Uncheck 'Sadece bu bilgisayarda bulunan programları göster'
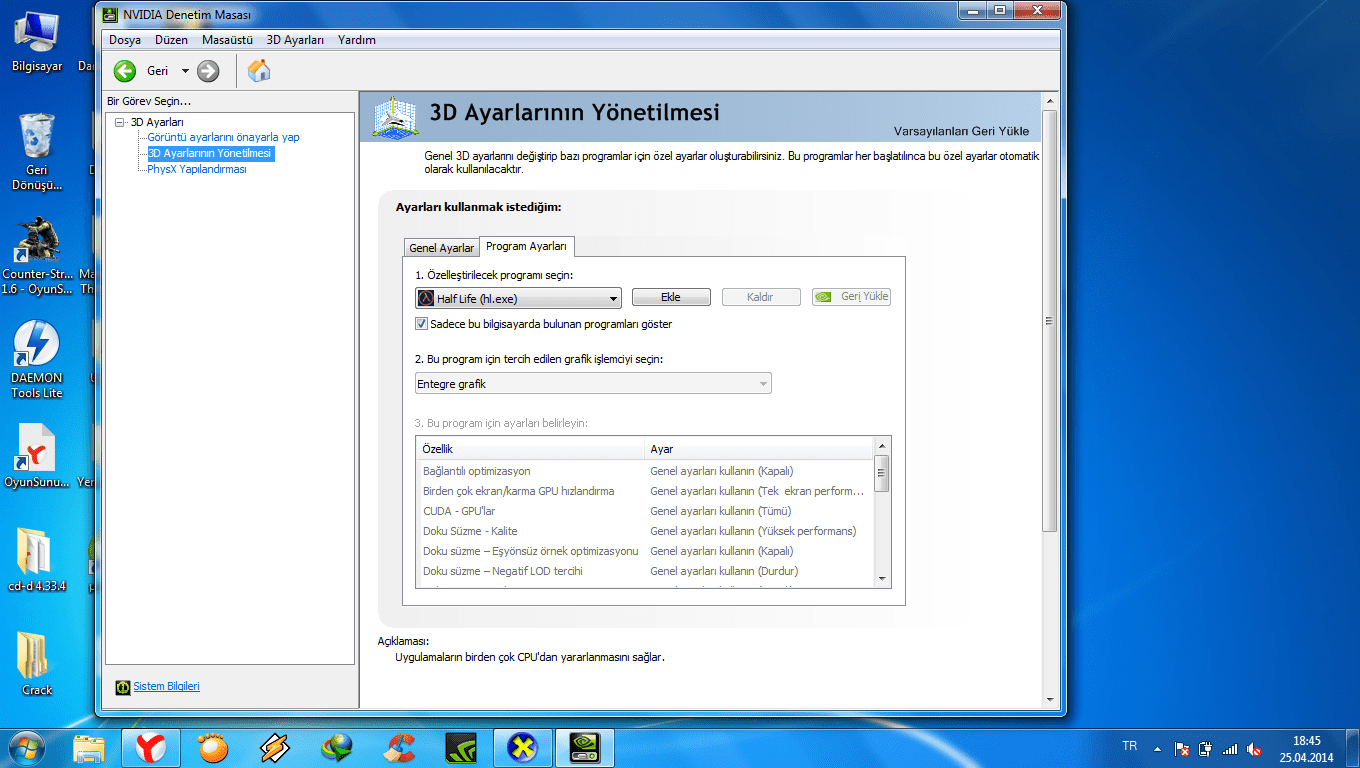1360x768 pixels. tap(422, 324)
